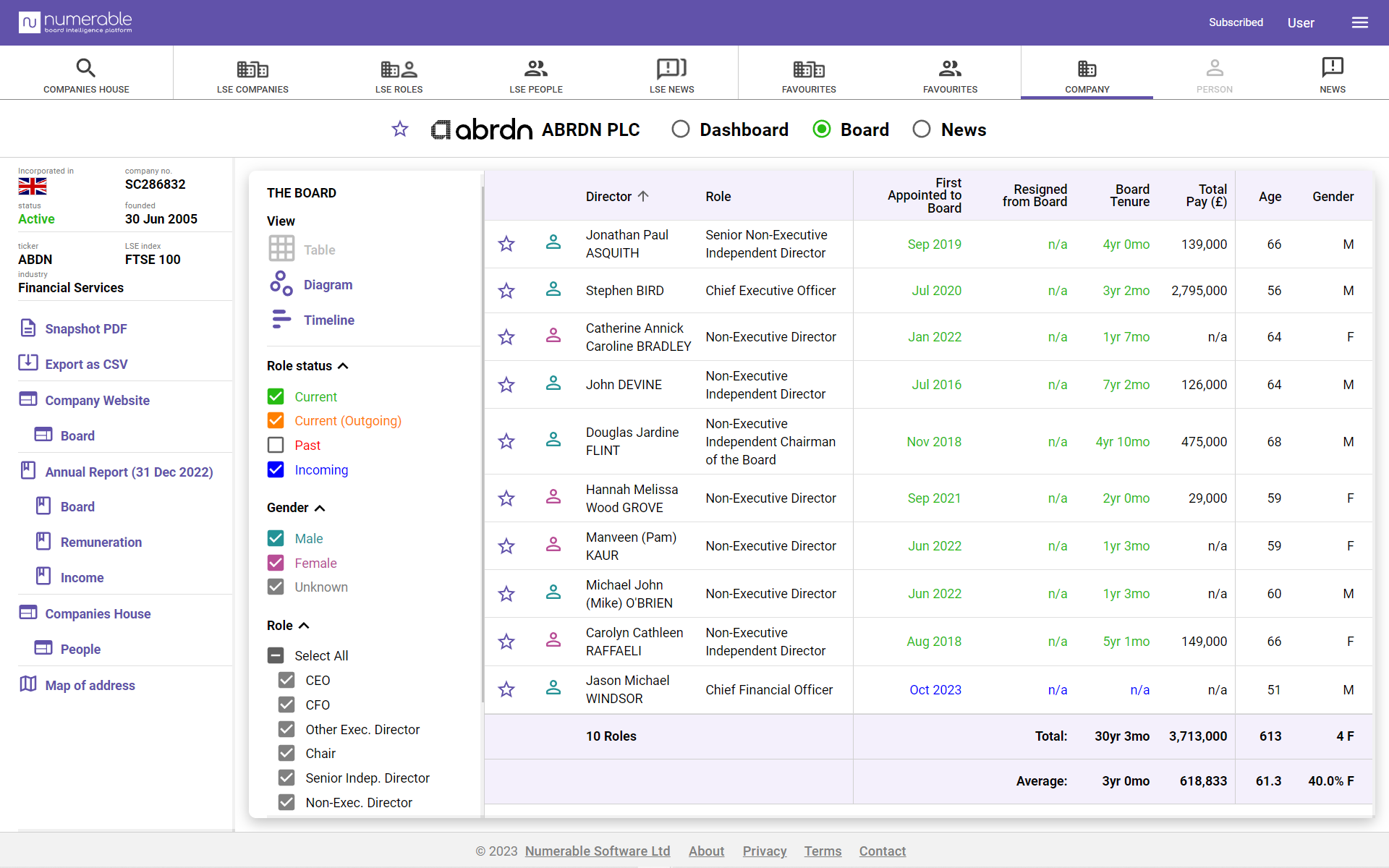
Task: Open the LSE News tab
Action: pyautogui.click(x=671, y=75)
